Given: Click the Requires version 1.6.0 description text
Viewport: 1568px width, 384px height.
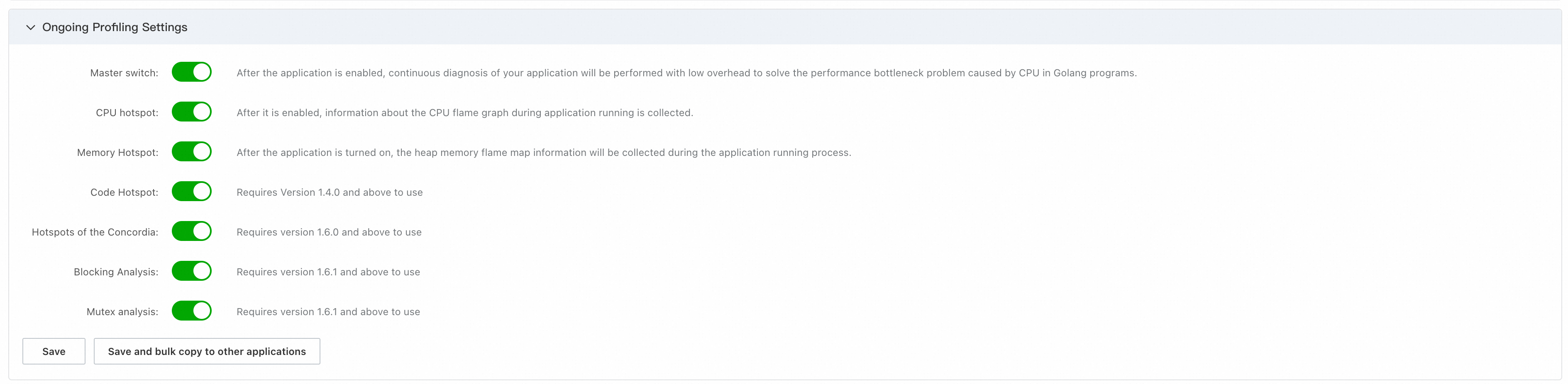Looking at the screenshot, I should 329,233.
